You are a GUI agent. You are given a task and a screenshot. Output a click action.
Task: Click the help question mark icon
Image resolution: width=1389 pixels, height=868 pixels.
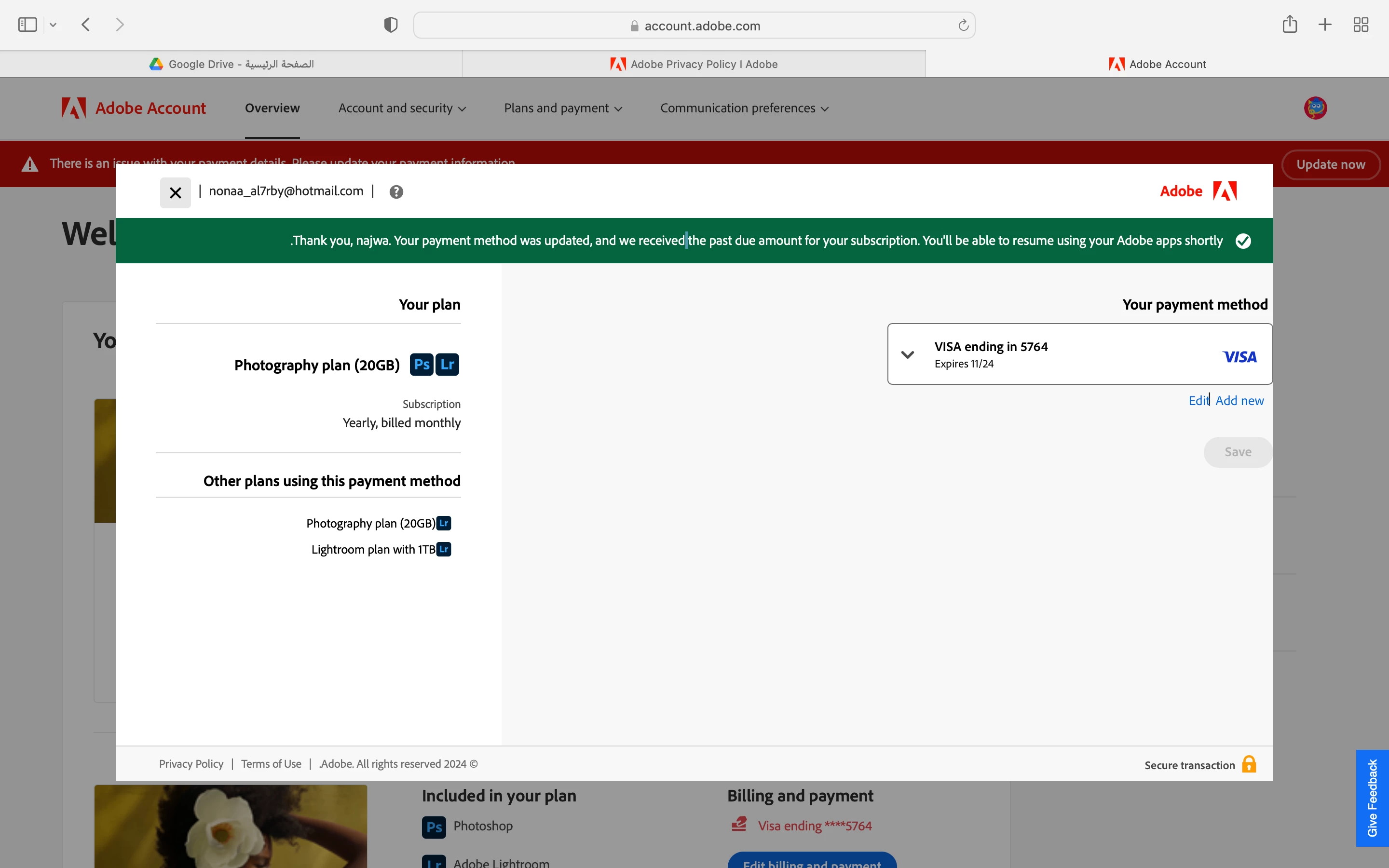click(396, 192)
